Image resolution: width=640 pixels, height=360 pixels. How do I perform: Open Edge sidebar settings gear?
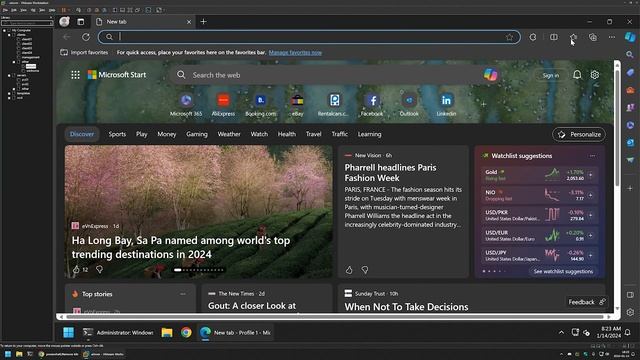[630, 312]
